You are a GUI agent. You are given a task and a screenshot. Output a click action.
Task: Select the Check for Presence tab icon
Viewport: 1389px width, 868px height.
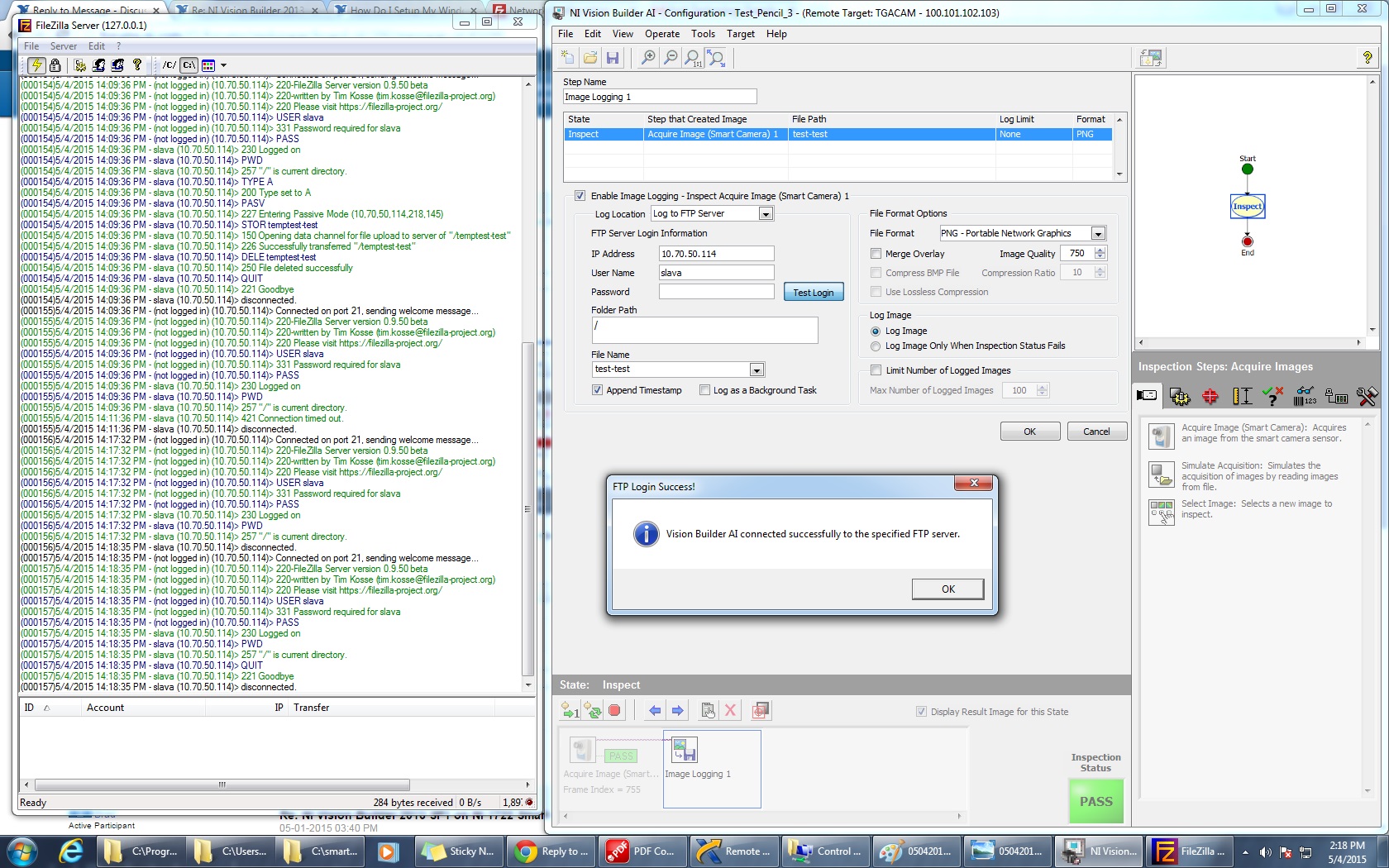tap(1273, 397)
